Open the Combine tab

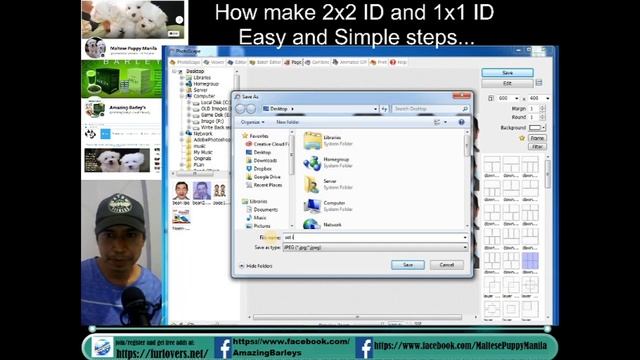point(317,62)
